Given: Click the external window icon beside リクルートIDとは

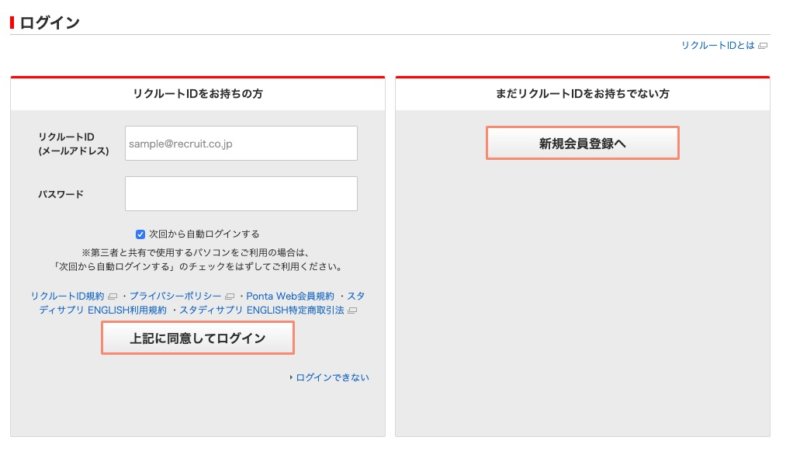Looking at the screenshot, I should click(x=763, y=46).
